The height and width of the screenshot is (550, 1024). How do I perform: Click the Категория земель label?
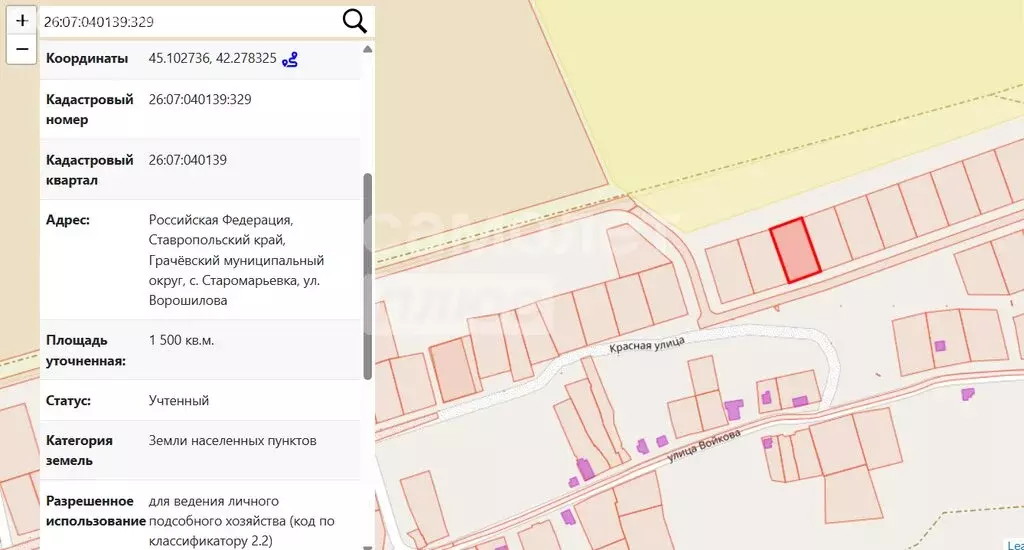pos(79,450)
